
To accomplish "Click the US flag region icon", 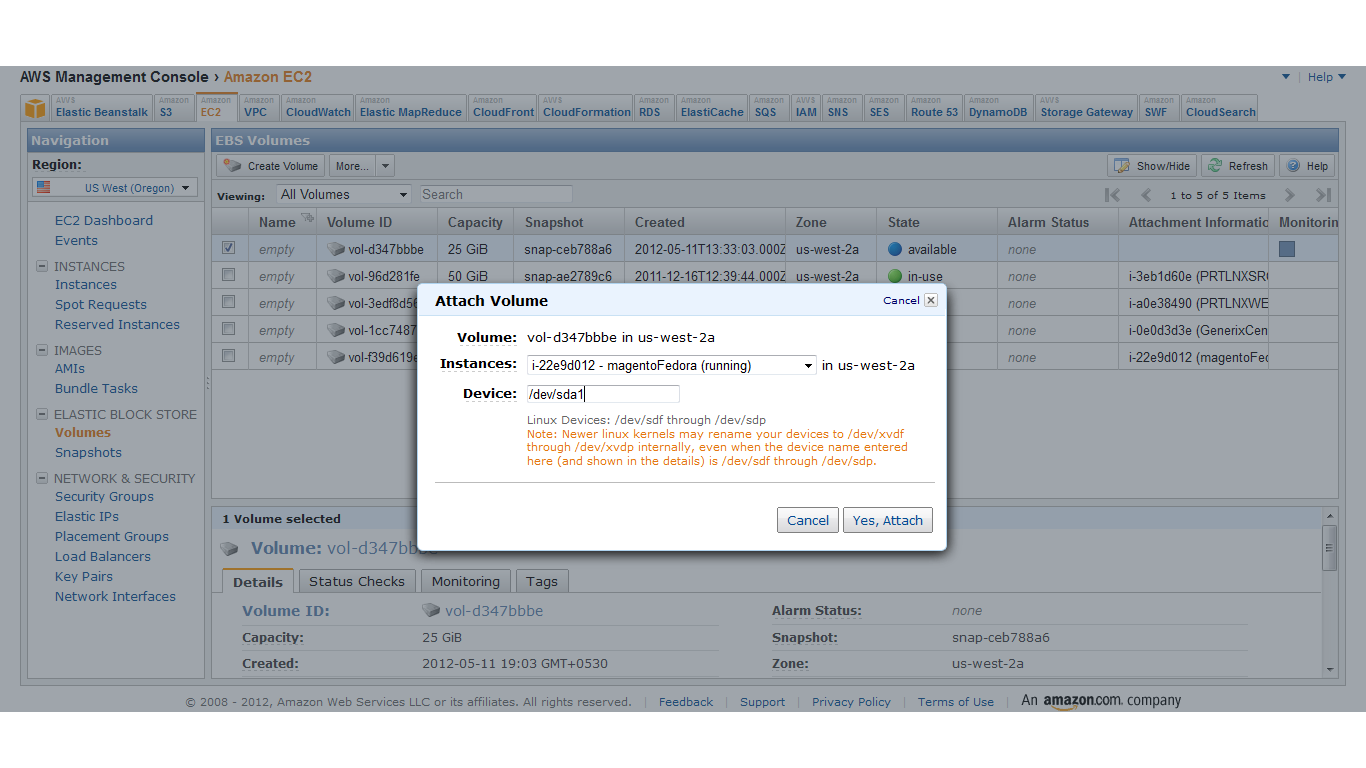I will (44, 187).
